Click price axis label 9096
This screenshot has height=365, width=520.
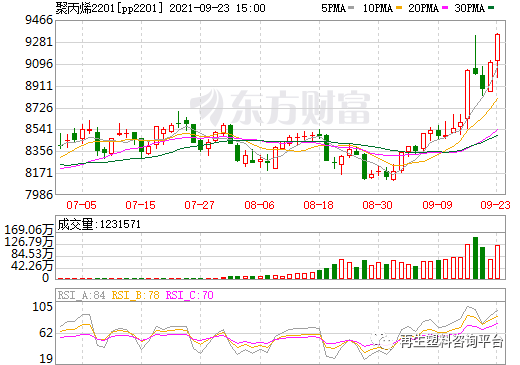click(39, 64)
